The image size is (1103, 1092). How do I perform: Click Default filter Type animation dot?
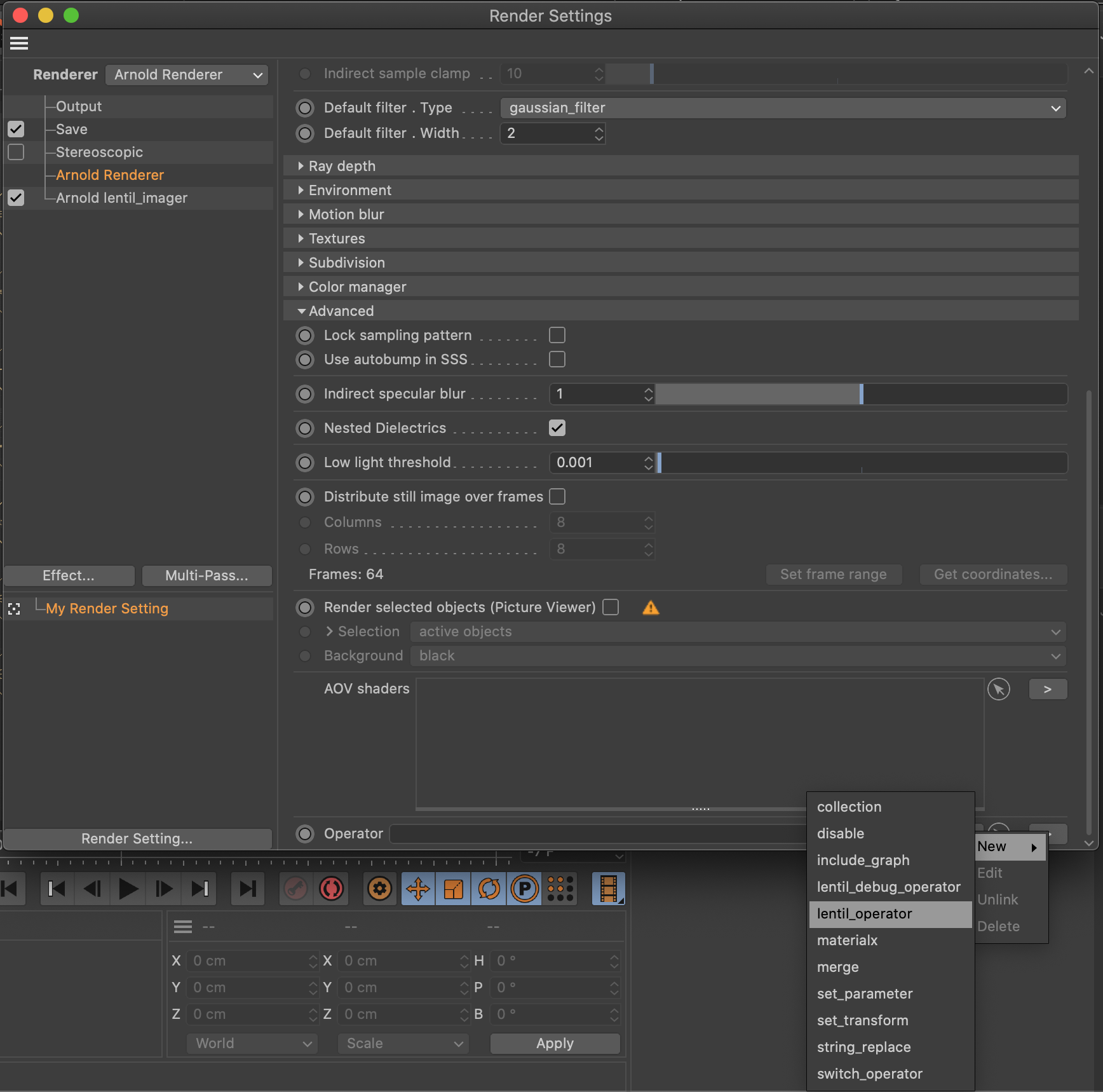(x=305, y=108)
